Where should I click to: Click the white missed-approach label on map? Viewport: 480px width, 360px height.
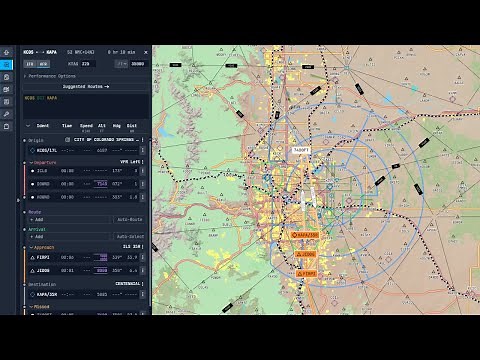coord(301,150)
